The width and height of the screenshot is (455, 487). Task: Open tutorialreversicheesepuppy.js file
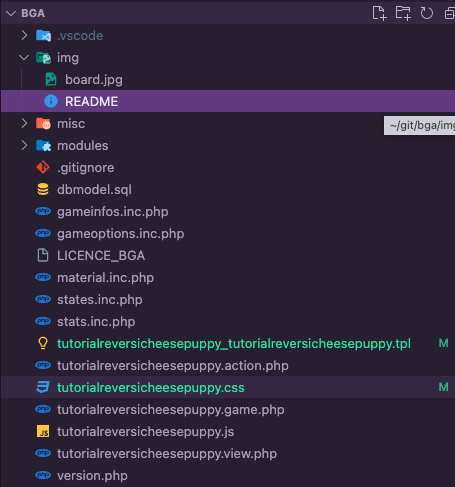(x=146, y=432)
